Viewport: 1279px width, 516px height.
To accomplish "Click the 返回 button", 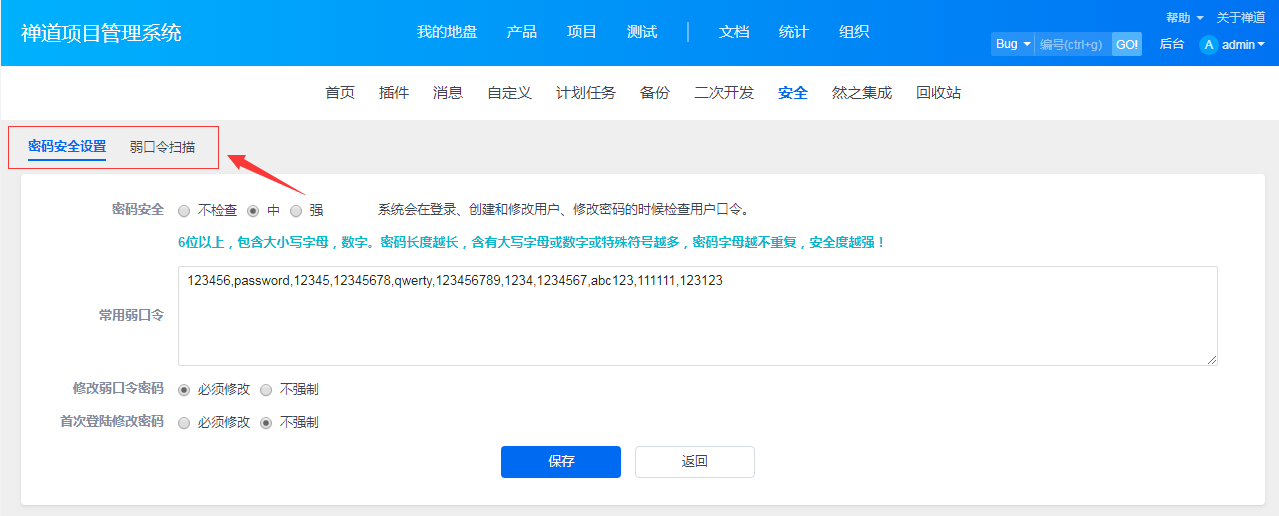I will 695,462.
